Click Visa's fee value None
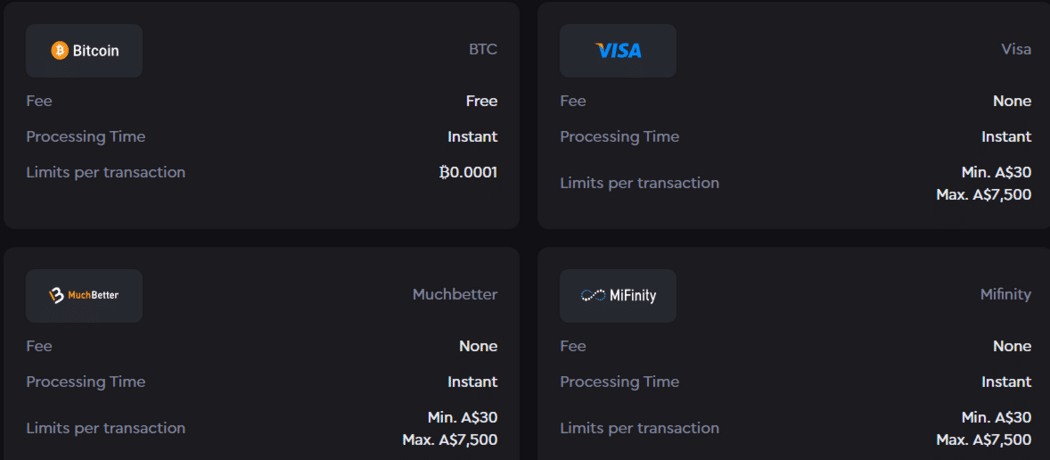Viewport: 1050px width, 460px height. point(1012,101)
